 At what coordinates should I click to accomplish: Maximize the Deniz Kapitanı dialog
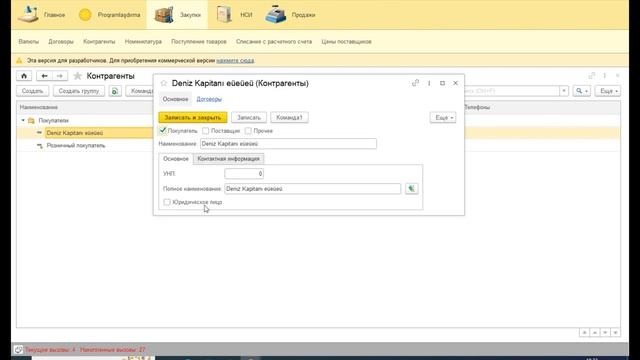(x=442, y=83)
